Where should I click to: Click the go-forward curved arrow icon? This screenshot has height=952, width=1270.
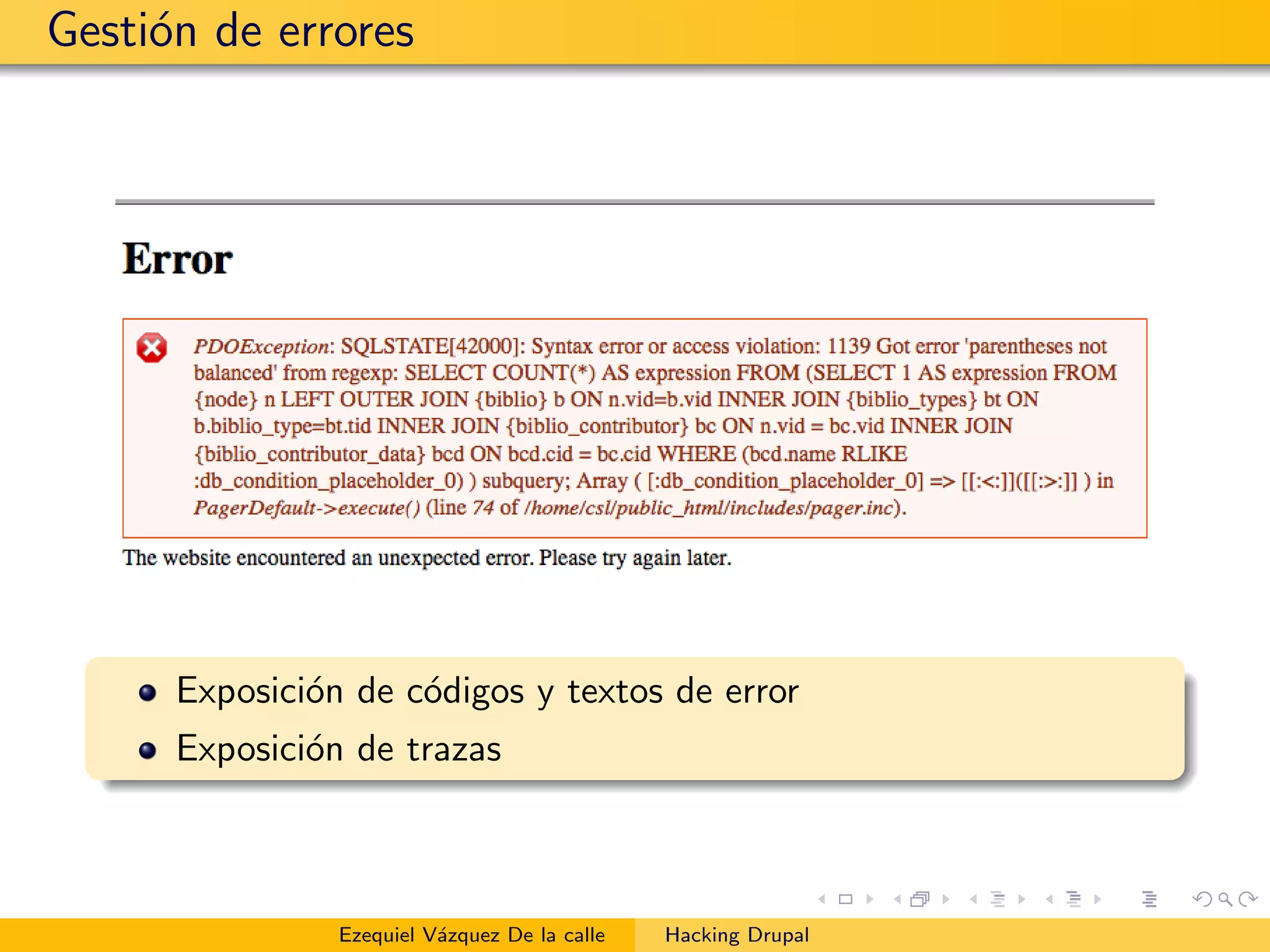(1248, 899)
